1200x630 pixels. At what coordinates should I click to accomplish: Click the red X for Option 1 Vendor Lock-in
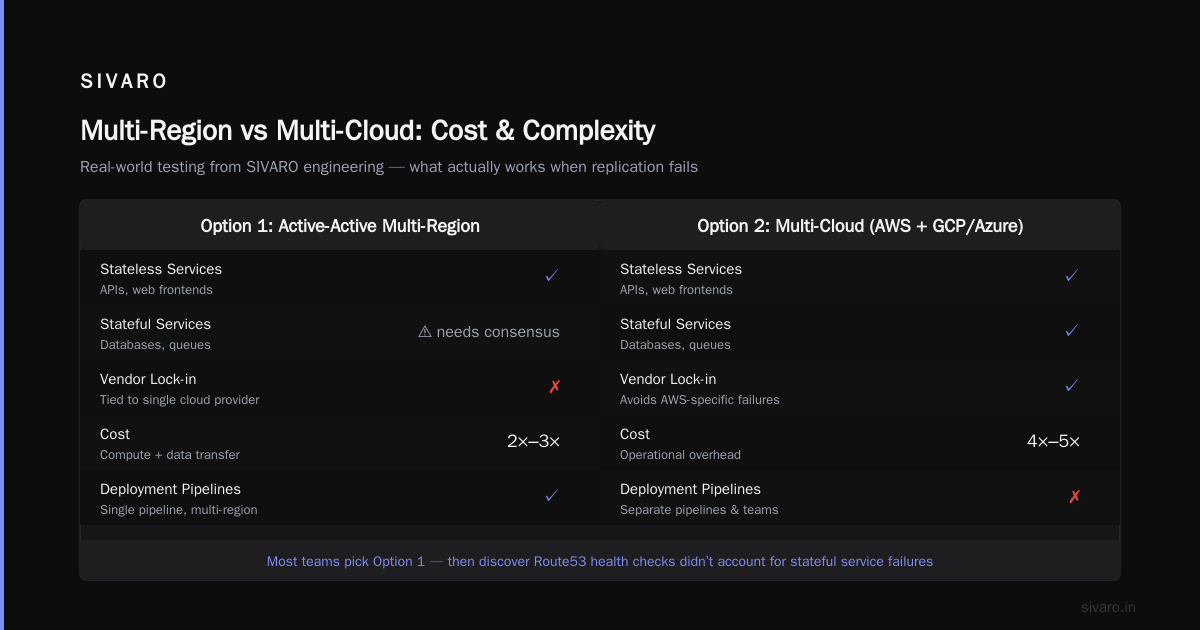click(x=554, y=387)
